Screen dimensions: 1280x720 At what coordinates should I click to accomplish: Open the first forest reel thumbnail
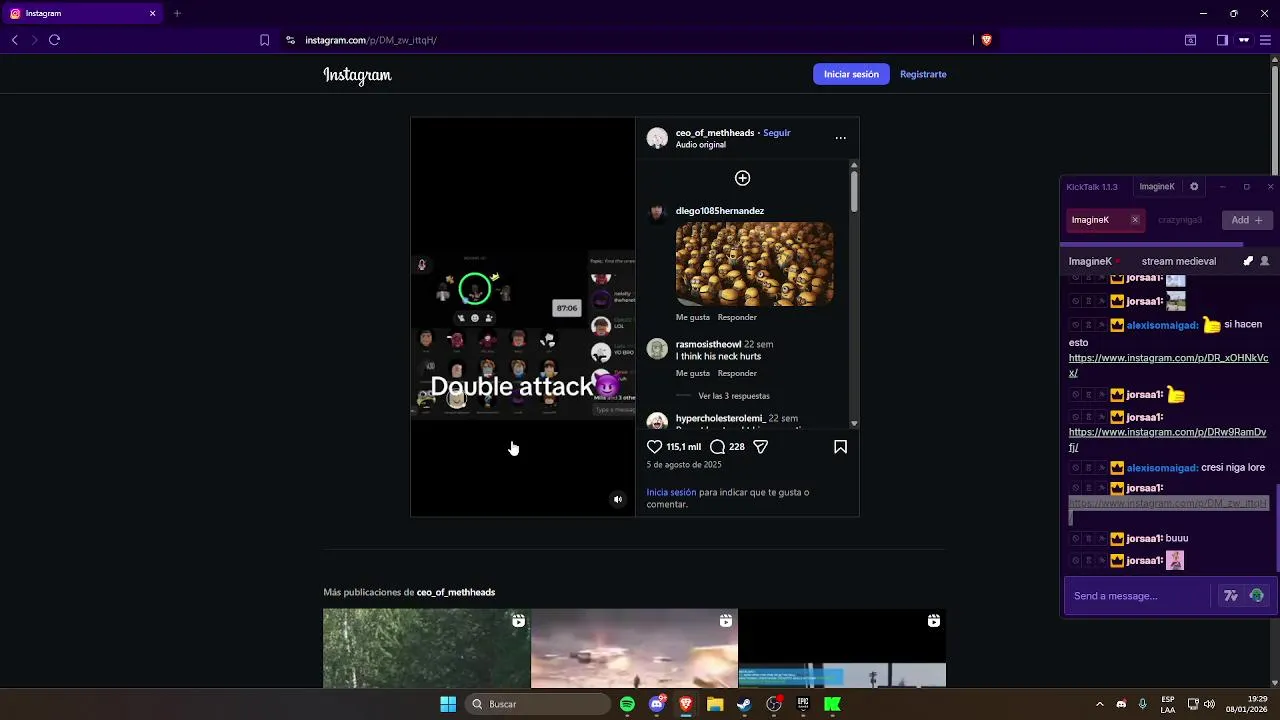pyautogui.click(x=426, y=648)
